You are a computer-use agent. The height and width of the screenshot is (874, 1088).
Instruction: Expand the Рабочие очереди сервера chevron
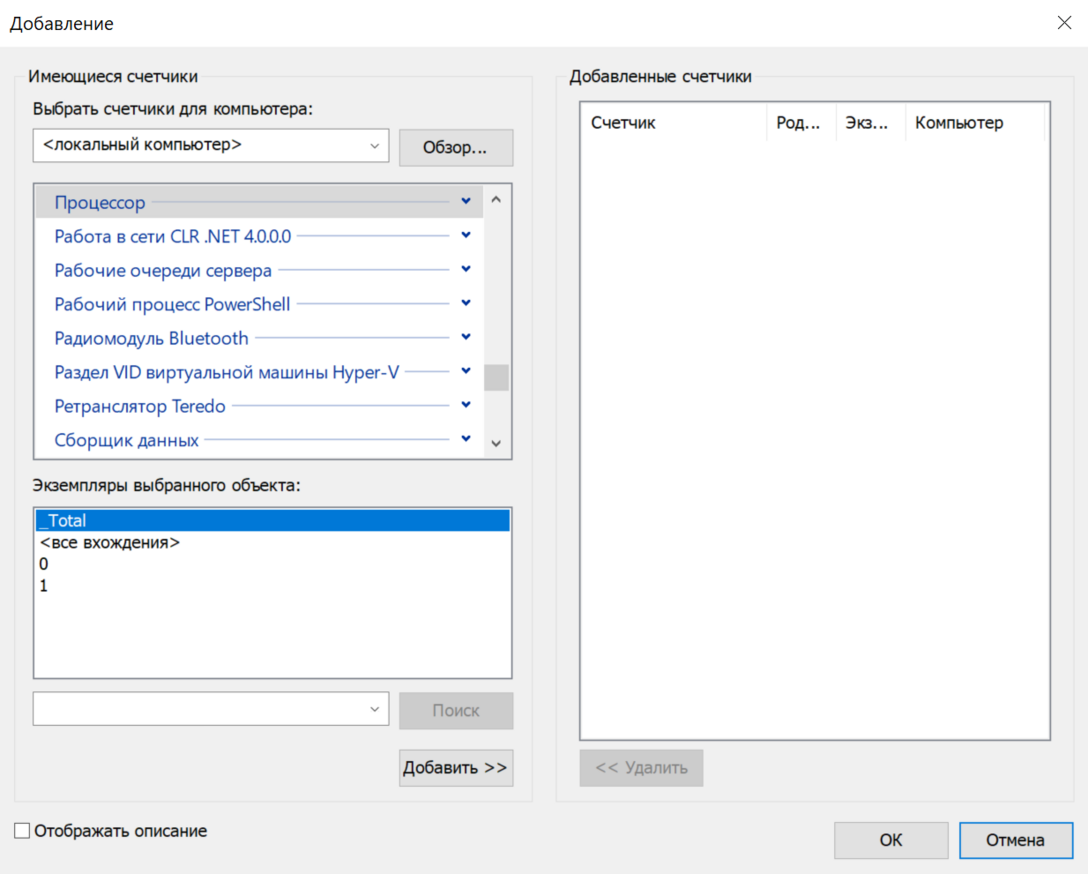tap(466, 270)
